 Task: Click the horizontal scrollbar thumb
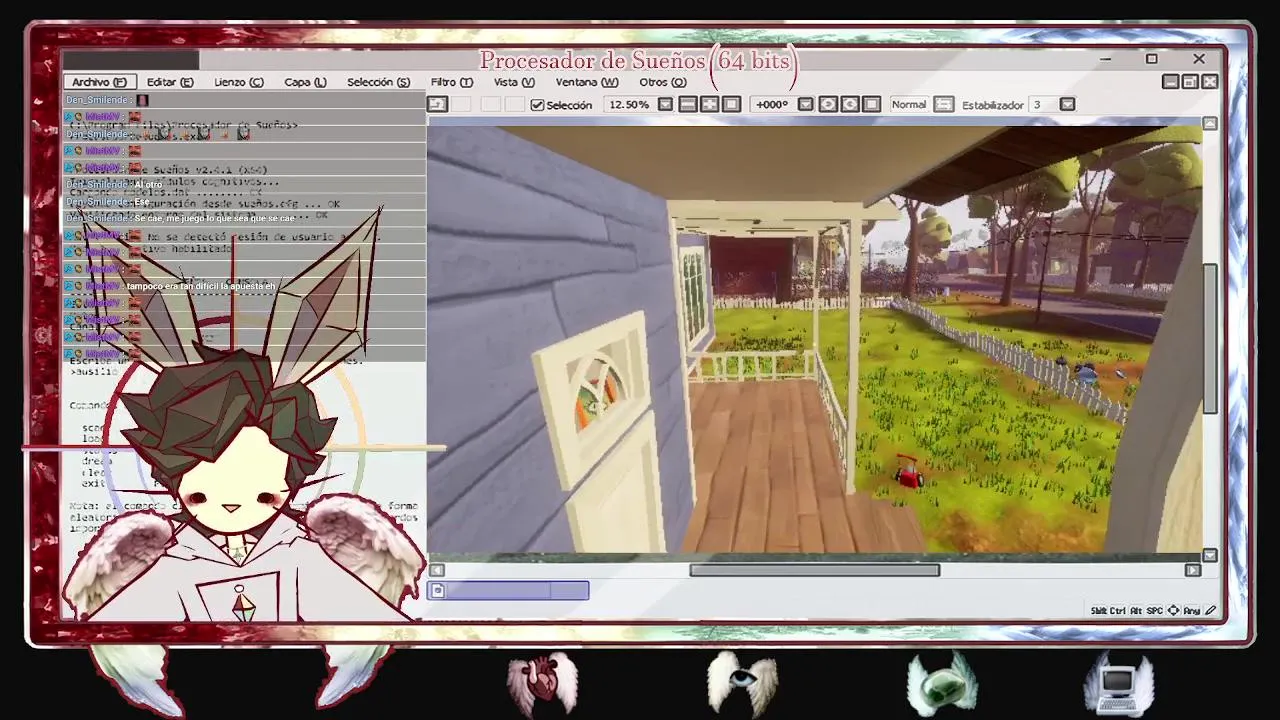(815, 570)
